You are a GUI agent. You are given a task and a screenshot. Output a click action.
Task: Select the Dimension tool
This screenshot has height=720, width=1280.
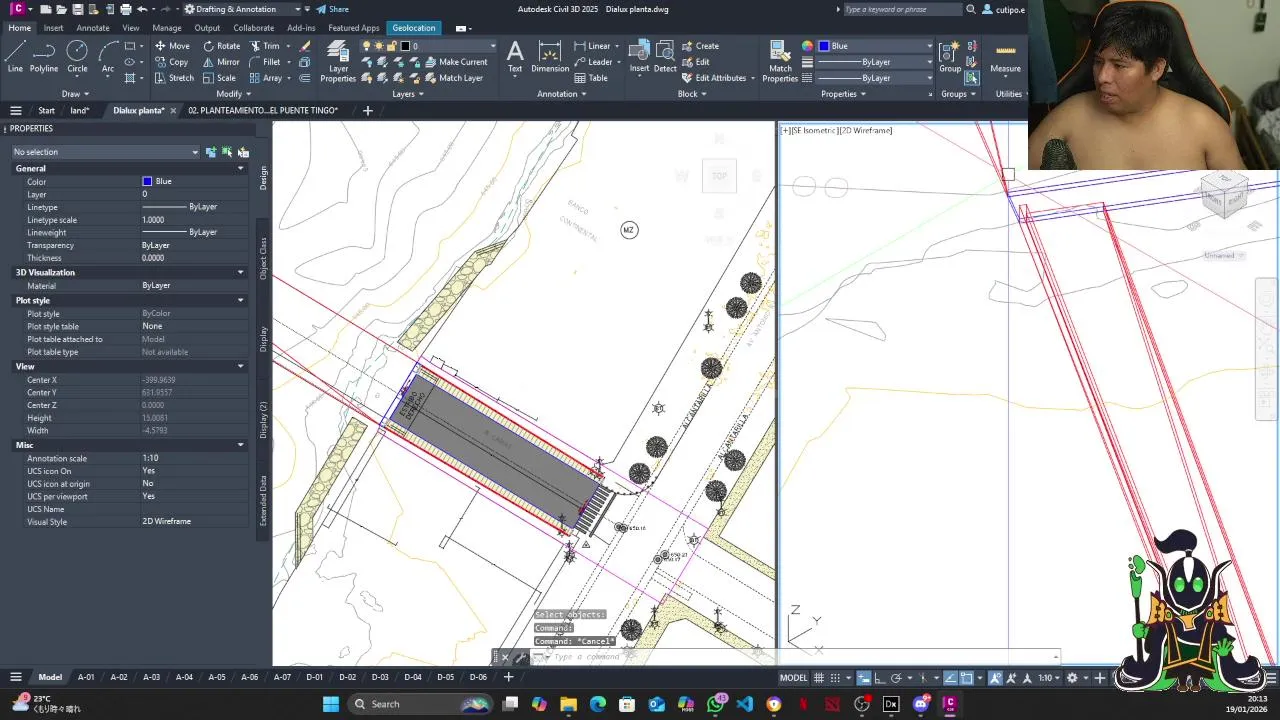pyautogui.click(x=550, y=57)
